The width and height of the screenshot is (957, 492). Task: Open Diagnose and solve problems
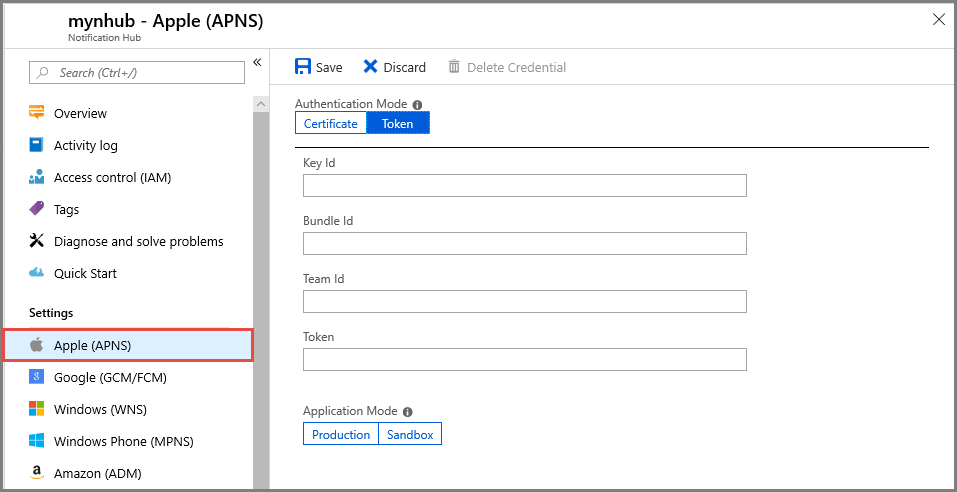(138, 241)
